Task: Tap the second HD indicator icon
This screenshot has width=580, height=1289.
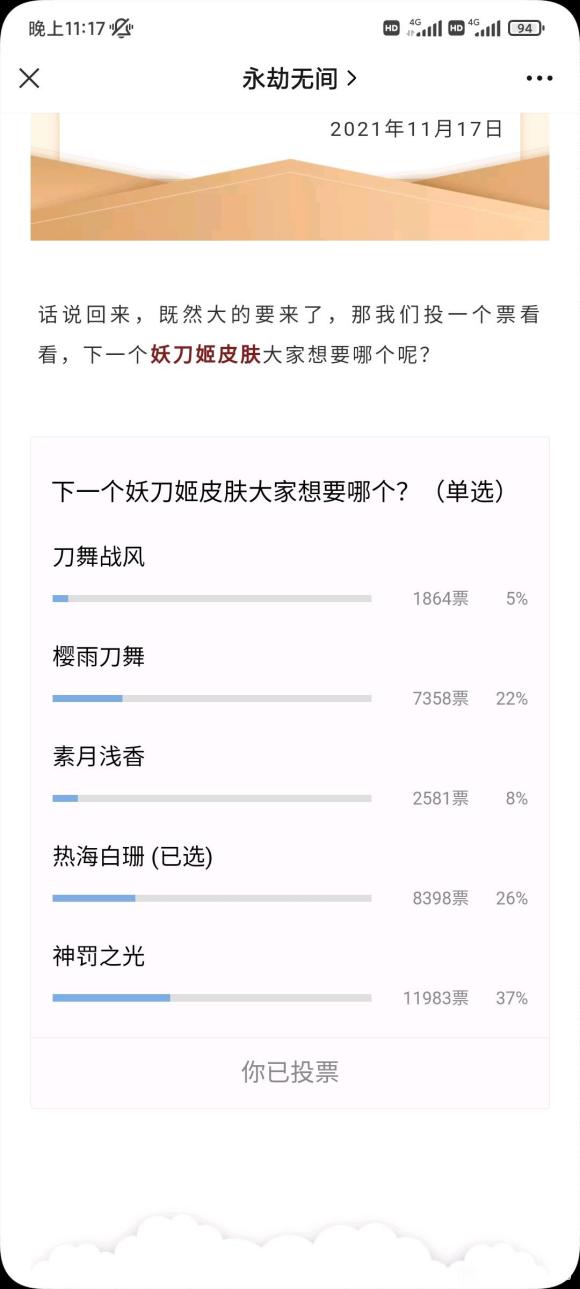Action: pyautogui.click(x=456, y=28)
